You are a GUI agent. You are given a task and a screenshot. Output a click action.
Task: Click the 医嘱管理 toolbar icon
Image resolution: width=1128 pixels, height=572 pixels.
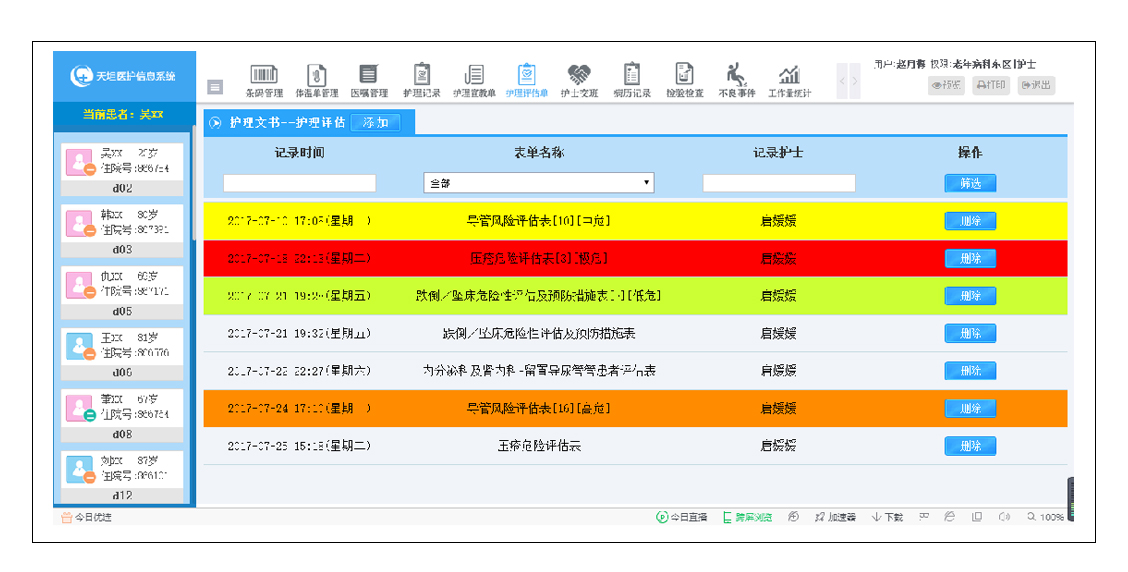pos(369,75)
